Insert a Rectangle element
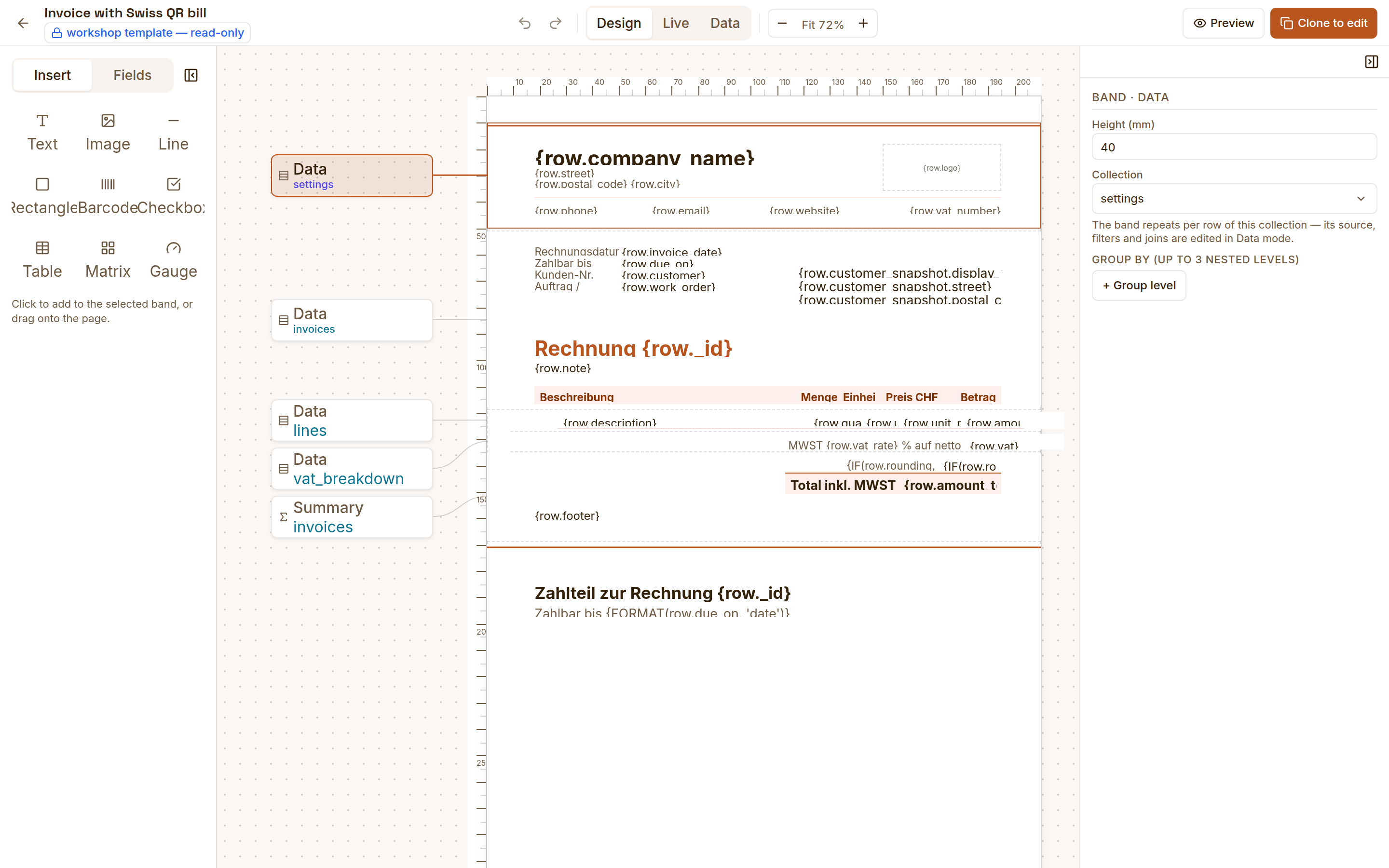The width and height of the screenshot is (1389, 868). 42,197
